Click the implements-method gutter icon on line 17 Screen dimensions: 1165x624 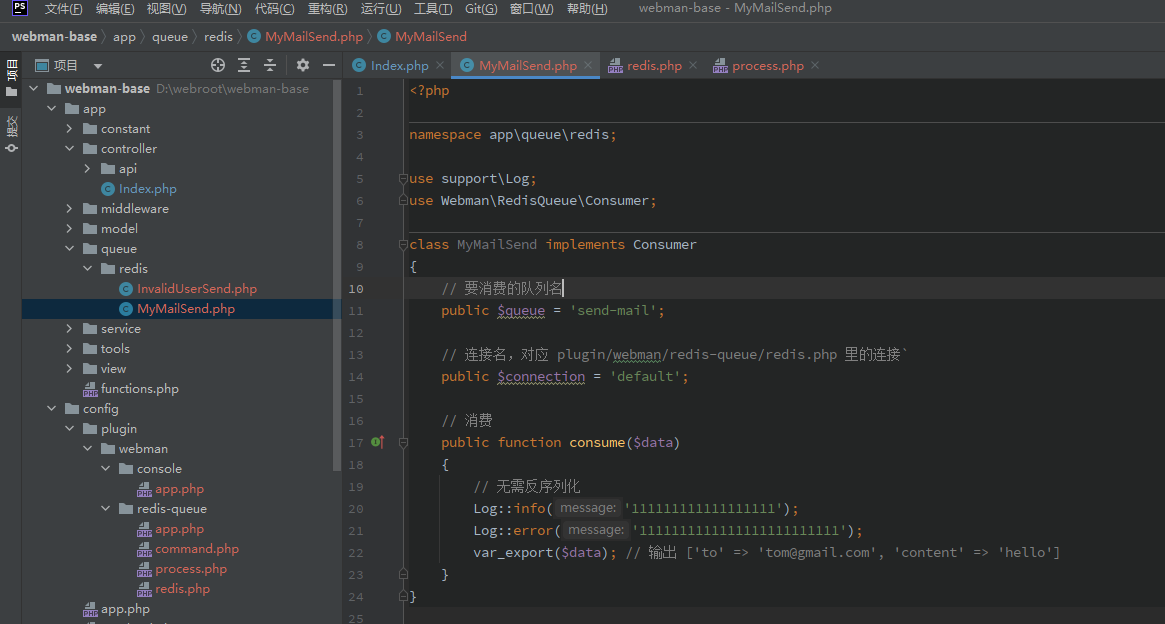[x=377, y=442]
